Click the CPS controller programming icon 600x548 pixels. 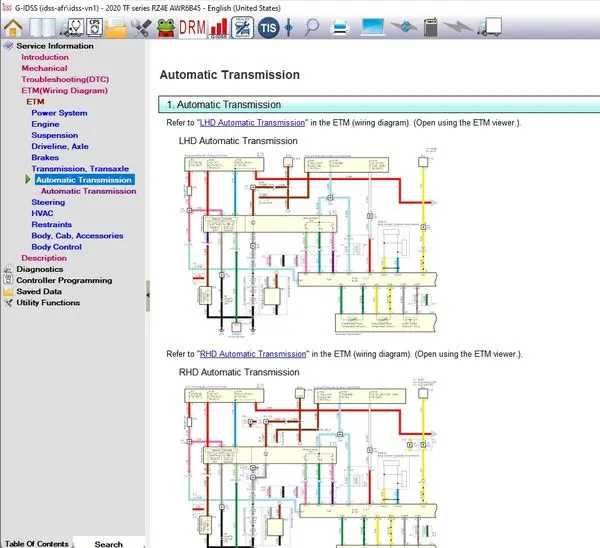click(95, 27)
